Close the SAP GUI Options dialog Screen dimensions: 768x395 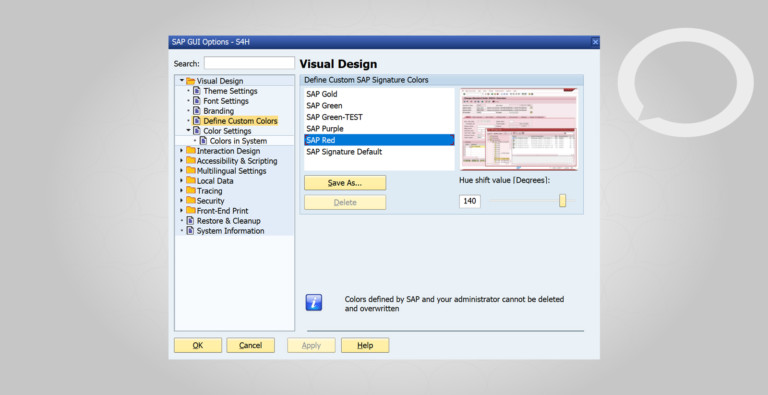coord(595,42)
